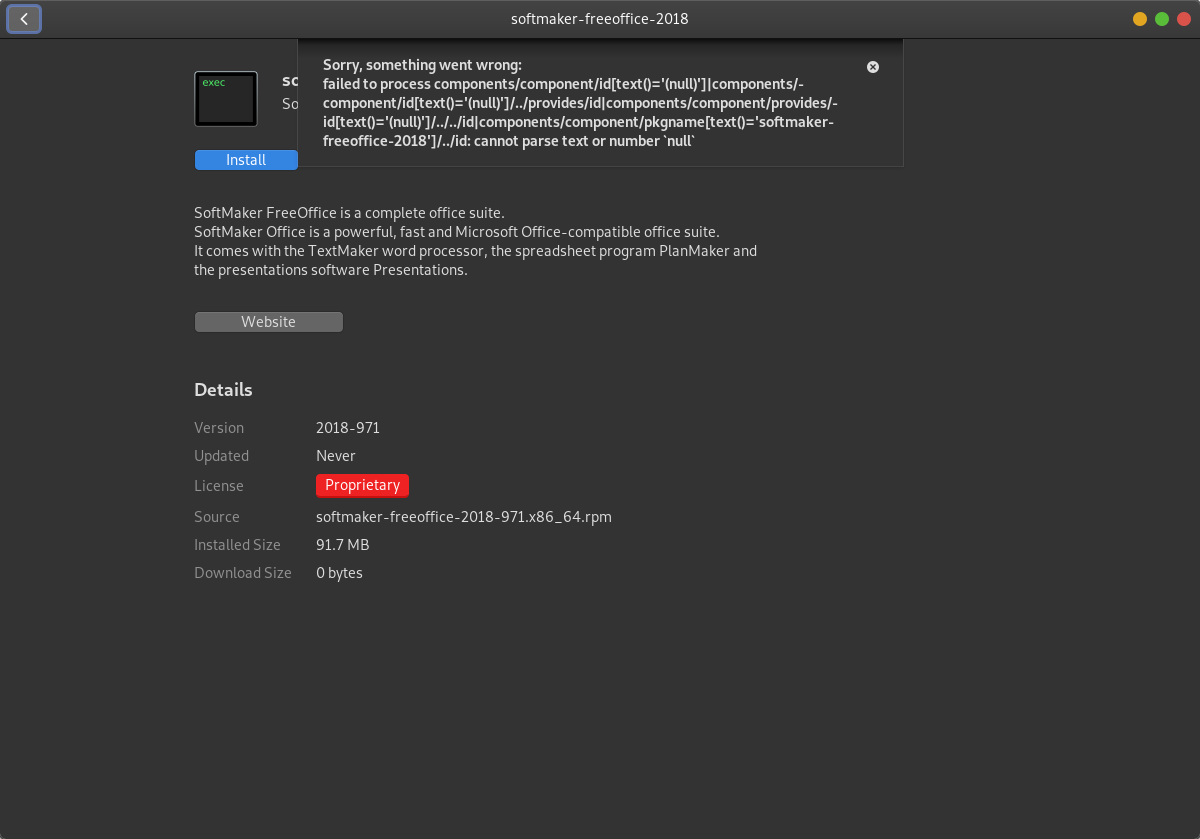The image size is (1200, 839).
Task: Click the yellow minimize window button
Action: tap(1140, 19)
